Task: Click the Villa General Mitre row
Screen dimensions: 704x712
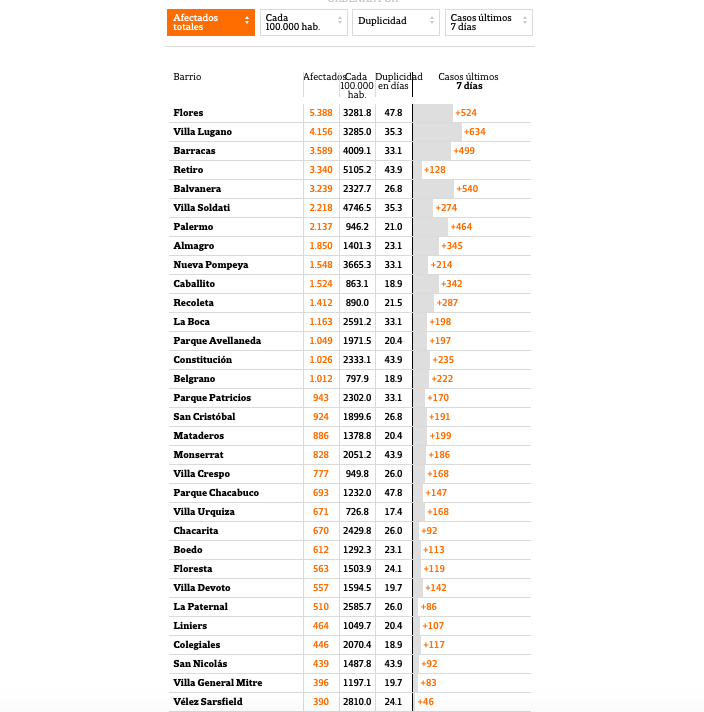Action: (217, 683)
